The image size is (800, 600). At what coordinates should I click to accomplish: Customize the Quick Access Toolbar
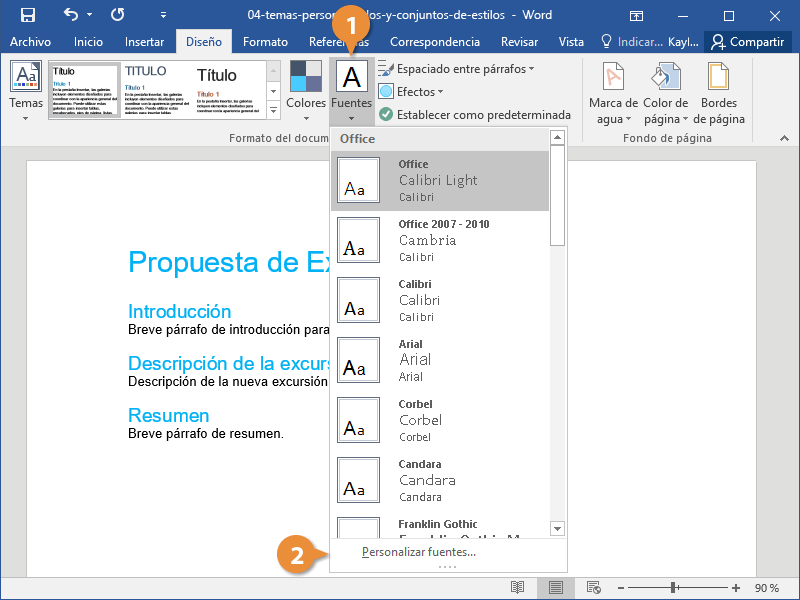[163, 15]
